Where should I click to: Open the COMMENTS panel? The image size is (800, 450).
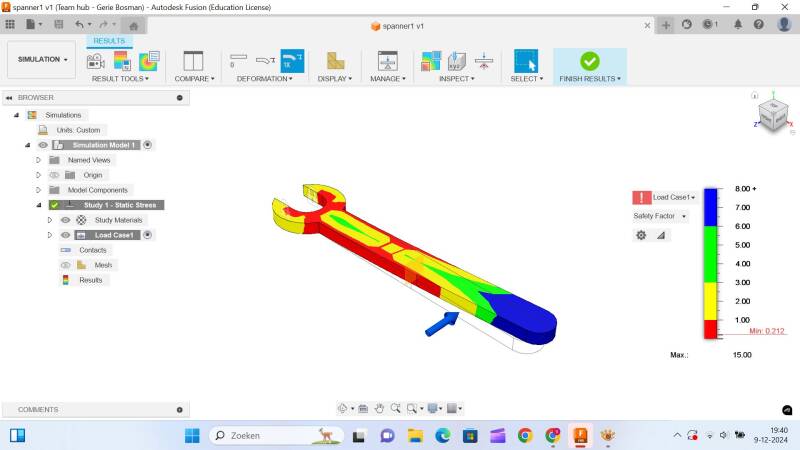click(96, 410)
